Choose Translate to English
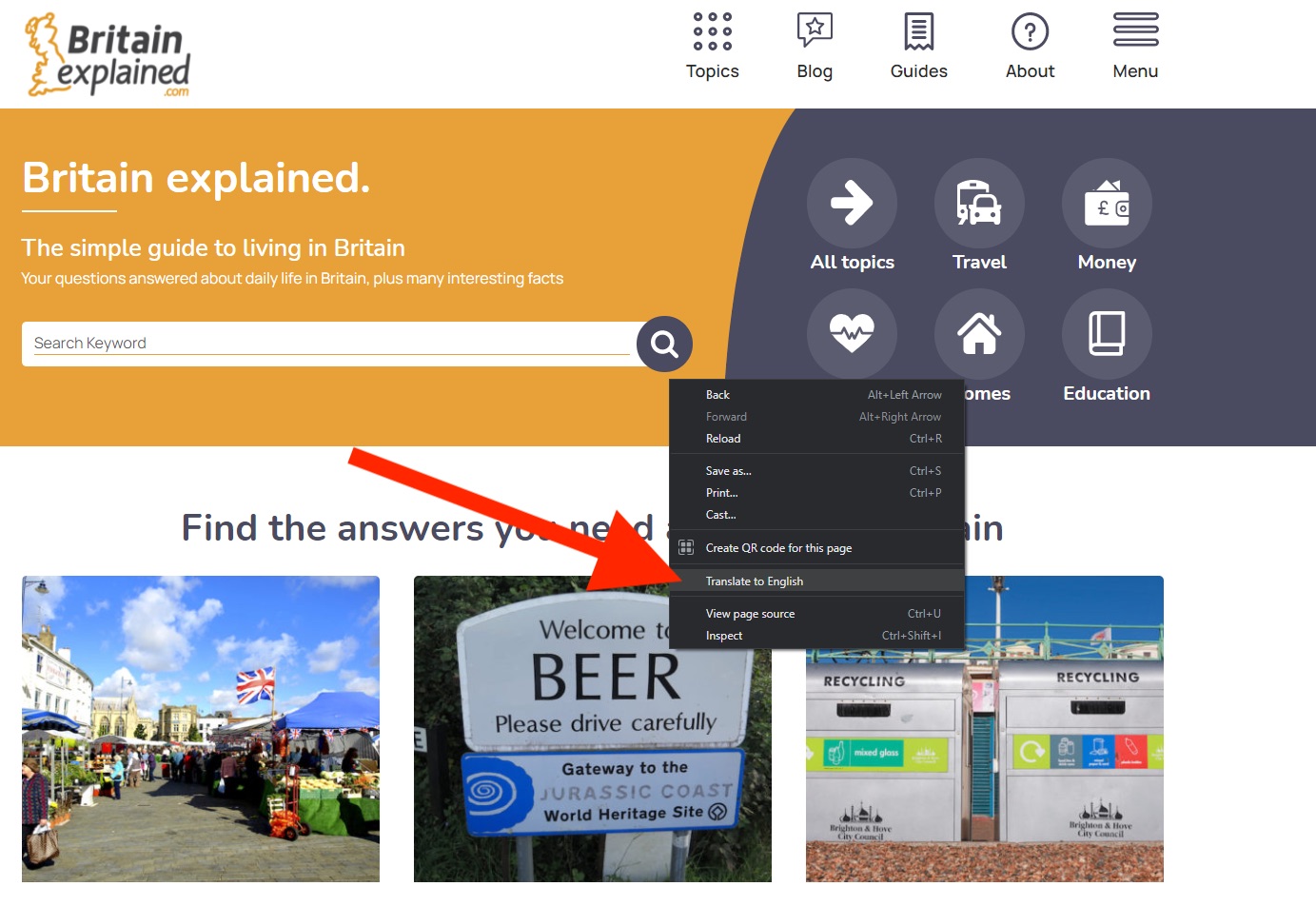 click(x=817, y=581)
